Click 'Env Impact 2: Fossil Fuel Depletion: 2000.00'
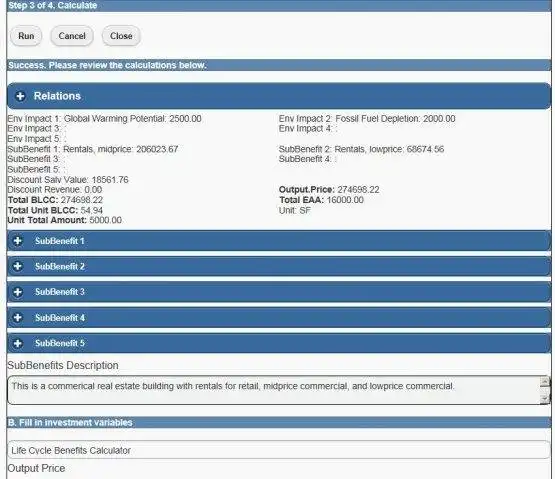Screen dimensions: 555x479 tap(367, 119)
